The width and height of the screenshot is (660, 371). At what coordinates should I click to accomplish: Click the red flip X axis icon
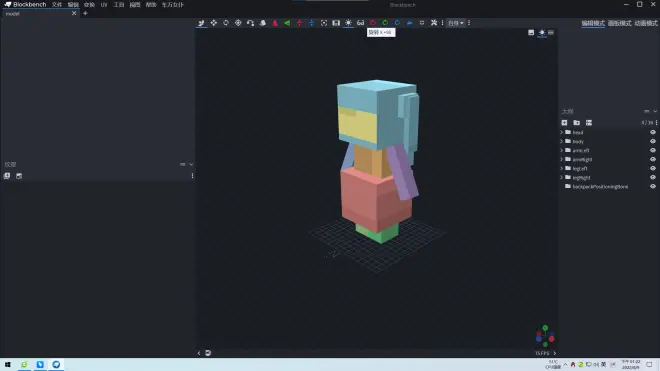coord(275,23)
